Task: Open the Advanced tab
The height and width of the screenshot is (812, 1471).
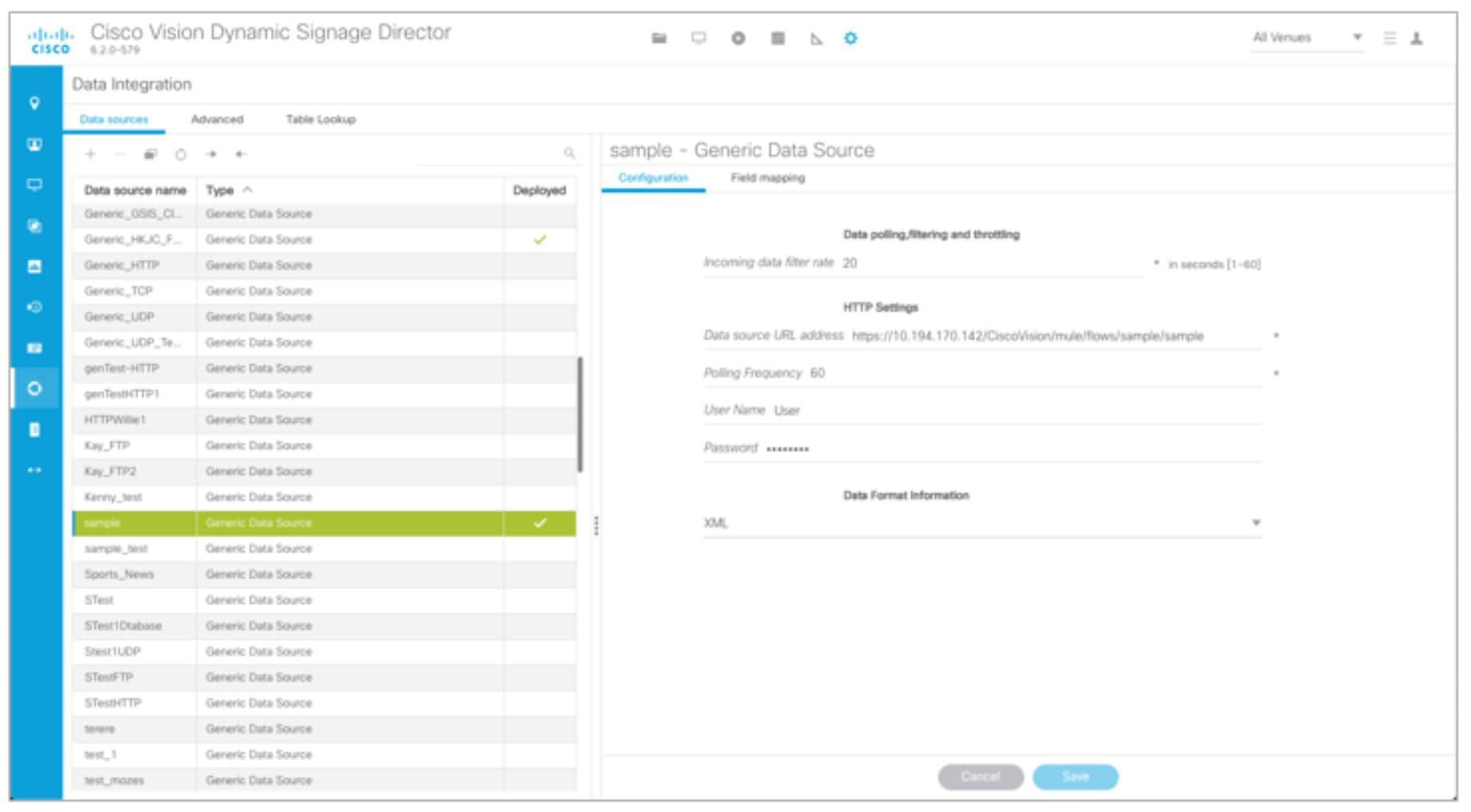Action: tap(217, 119)
